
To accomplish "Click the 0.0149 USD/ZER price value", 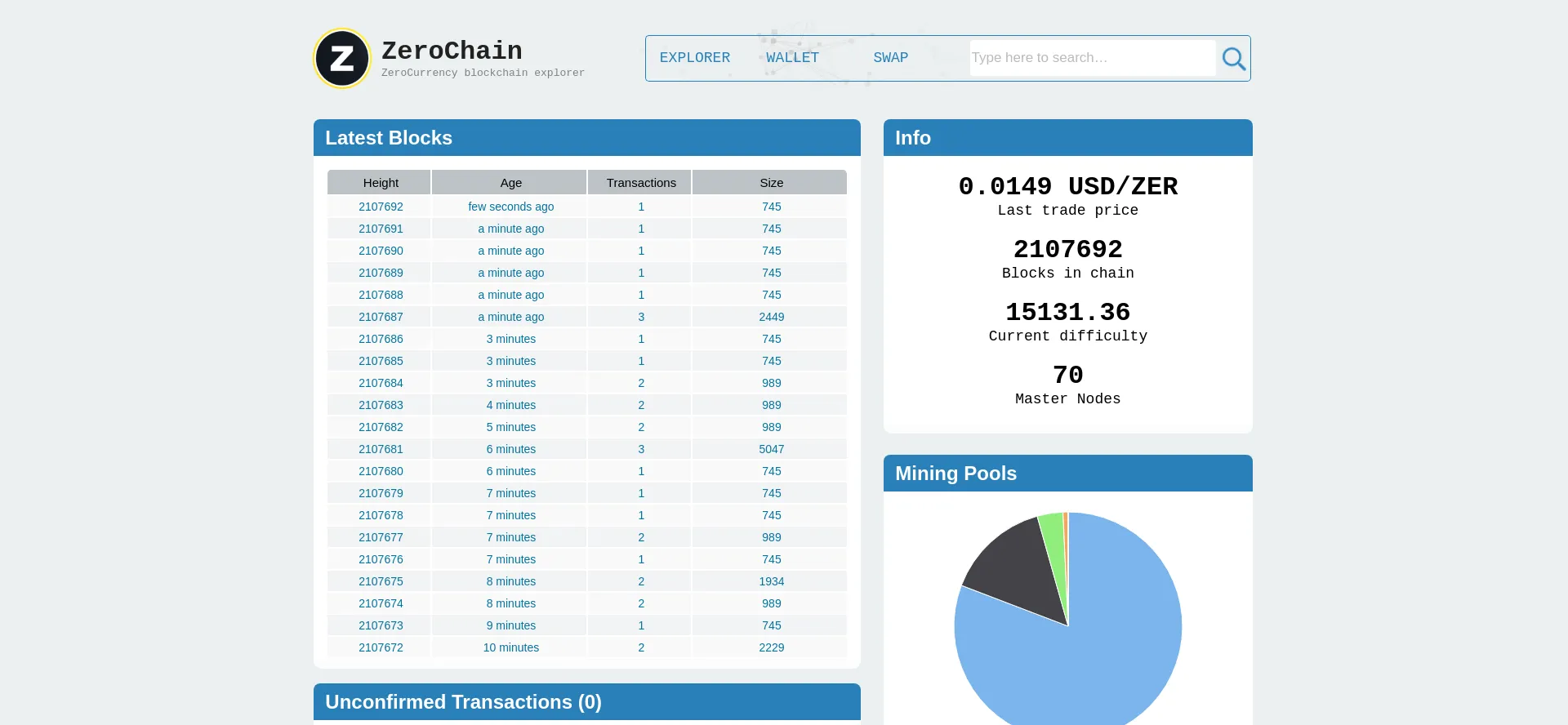I will [1068, 186].
